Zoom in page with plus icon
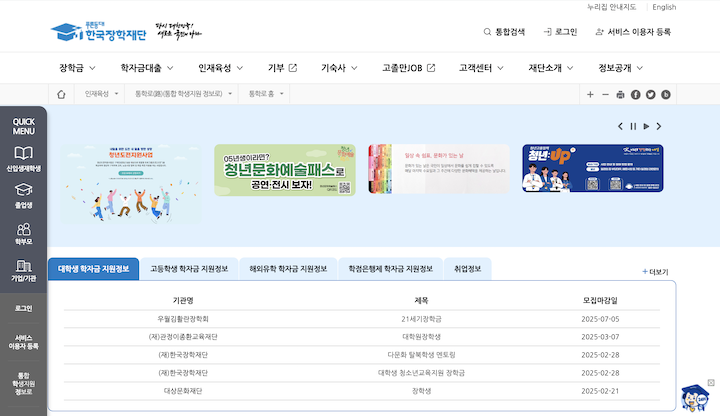The height and width of the screenshot is (416, 720). pyautogui.click(x=590, y=95)
